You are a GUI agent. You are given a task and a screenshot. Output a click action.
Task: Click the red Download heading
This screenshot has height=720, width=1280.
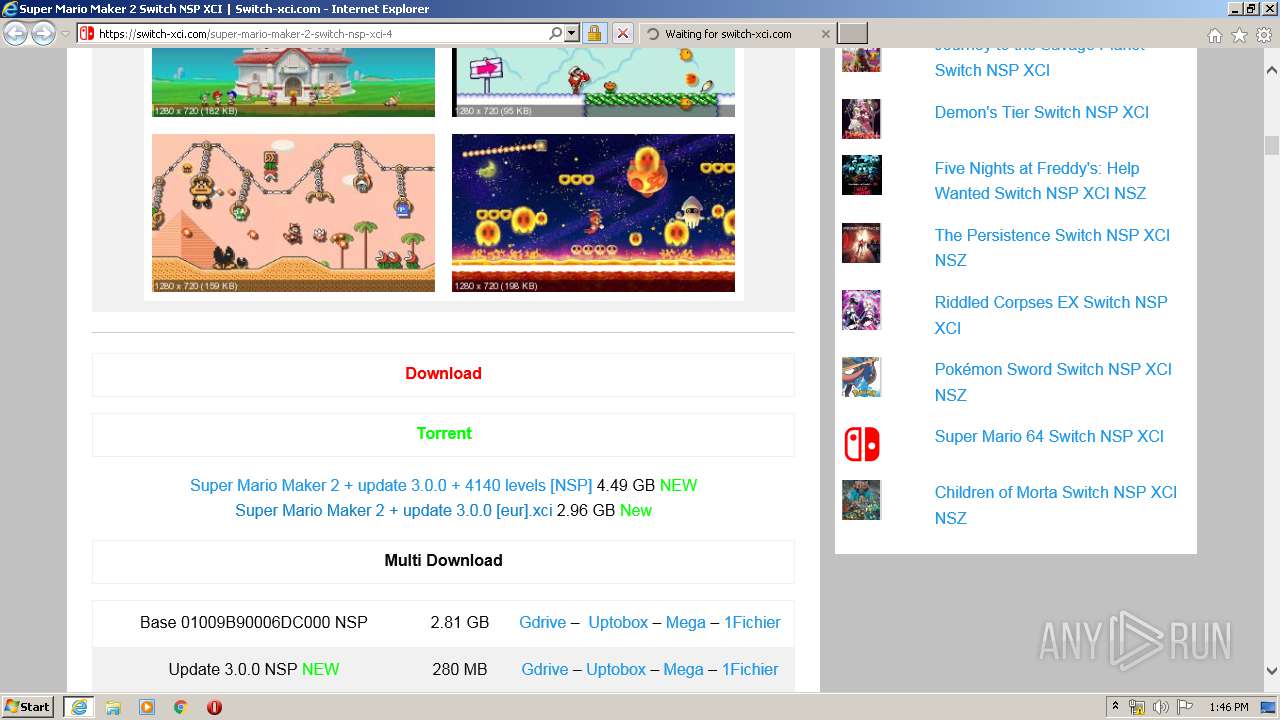pos(443,373)
